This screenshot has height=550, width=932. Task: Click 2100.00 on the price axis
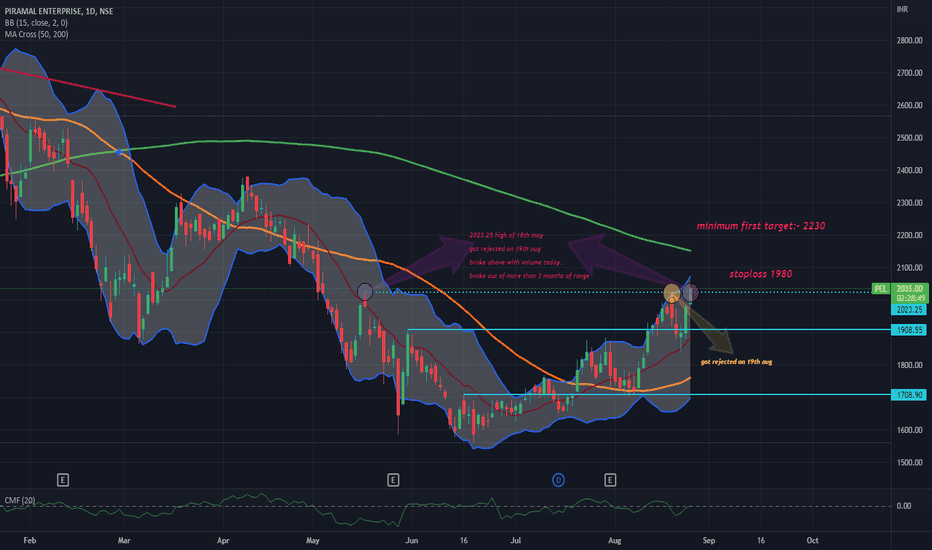coord(909,268)
